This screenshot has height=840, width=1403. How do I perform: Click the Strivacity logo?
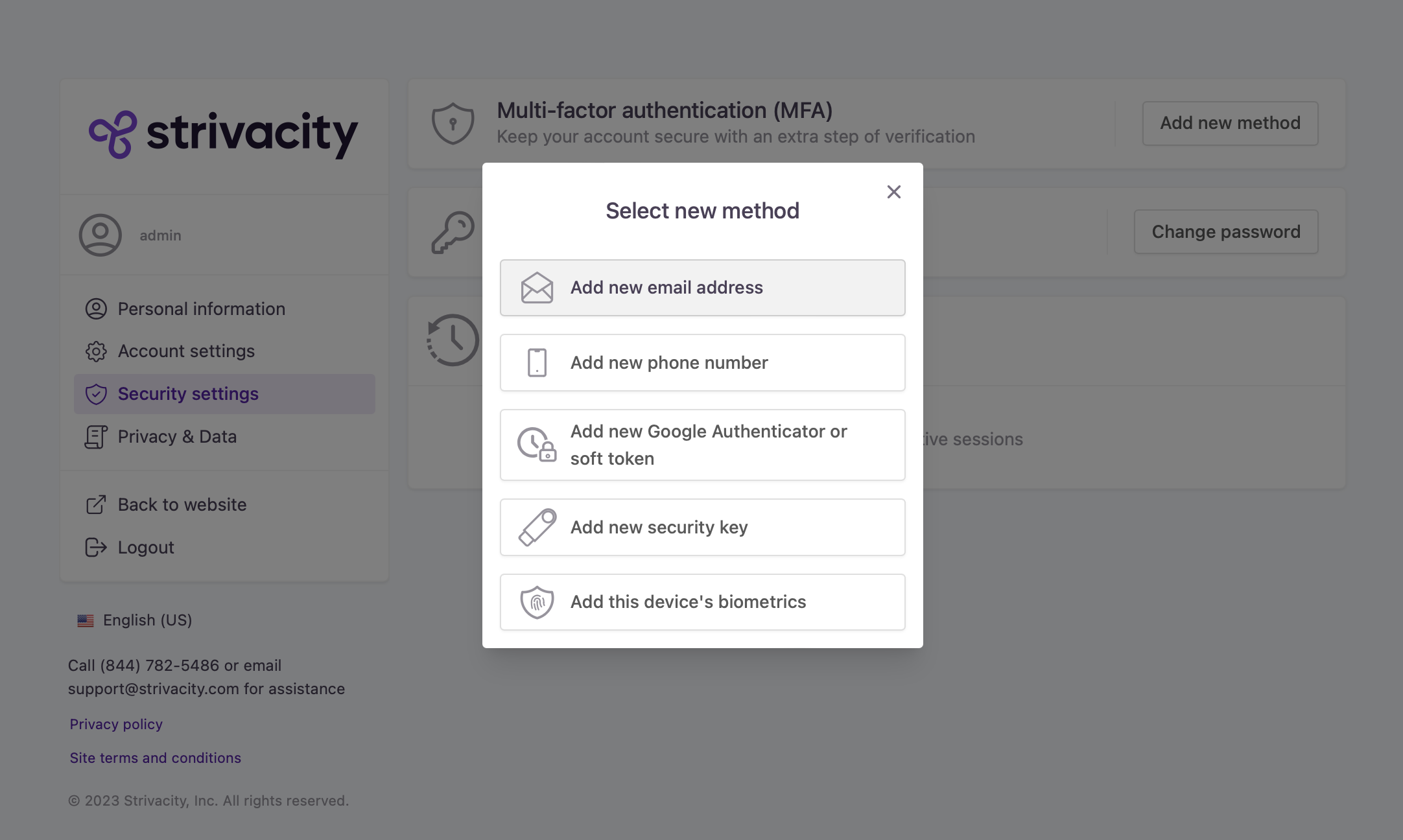tap(223, 134)
